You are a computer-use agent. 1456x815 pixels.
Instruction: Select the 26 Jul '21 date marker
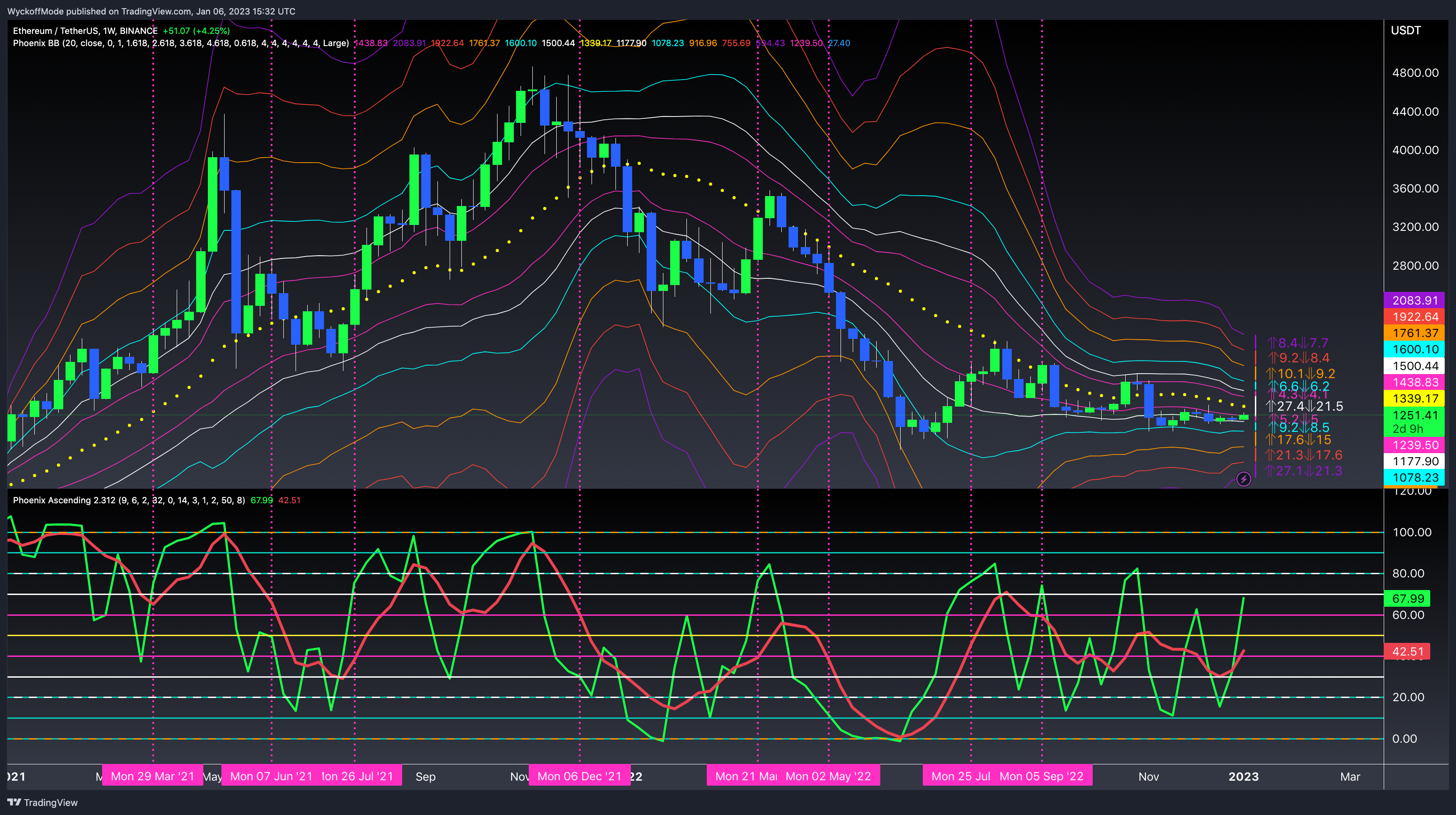[x=362, y=776]
